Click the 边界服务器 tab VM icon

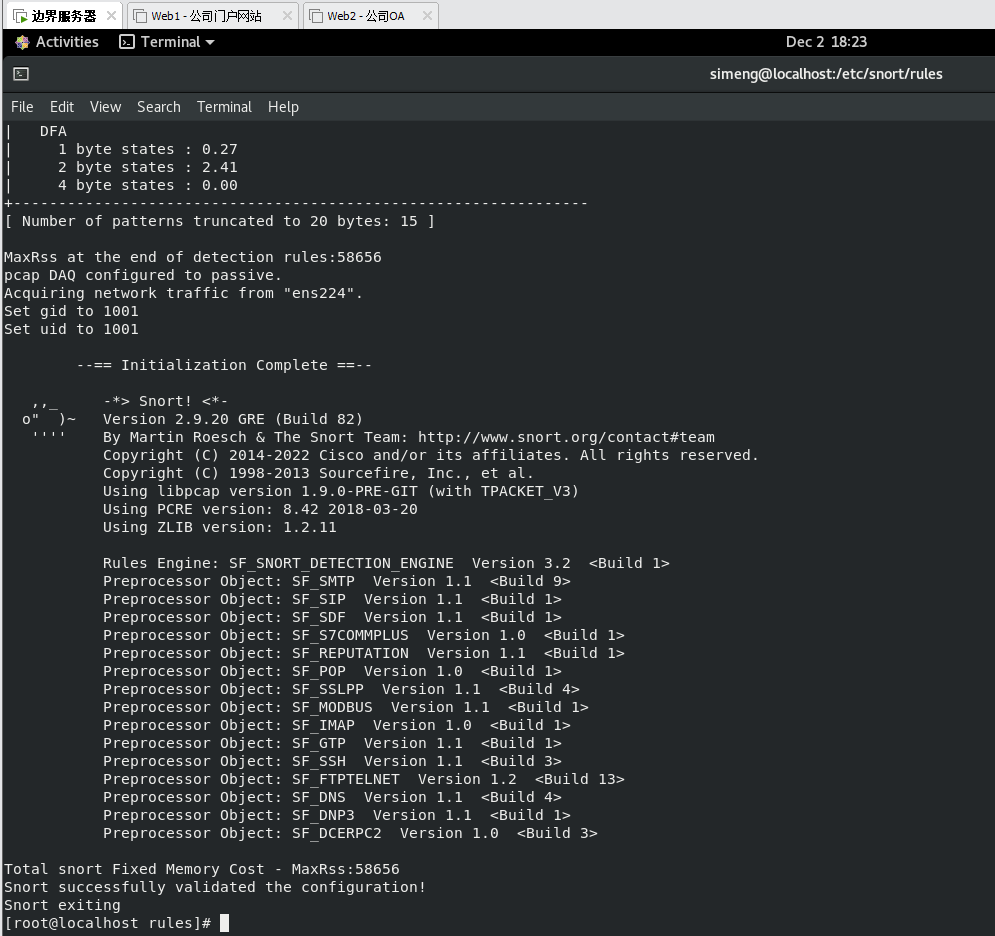point(18,16)
